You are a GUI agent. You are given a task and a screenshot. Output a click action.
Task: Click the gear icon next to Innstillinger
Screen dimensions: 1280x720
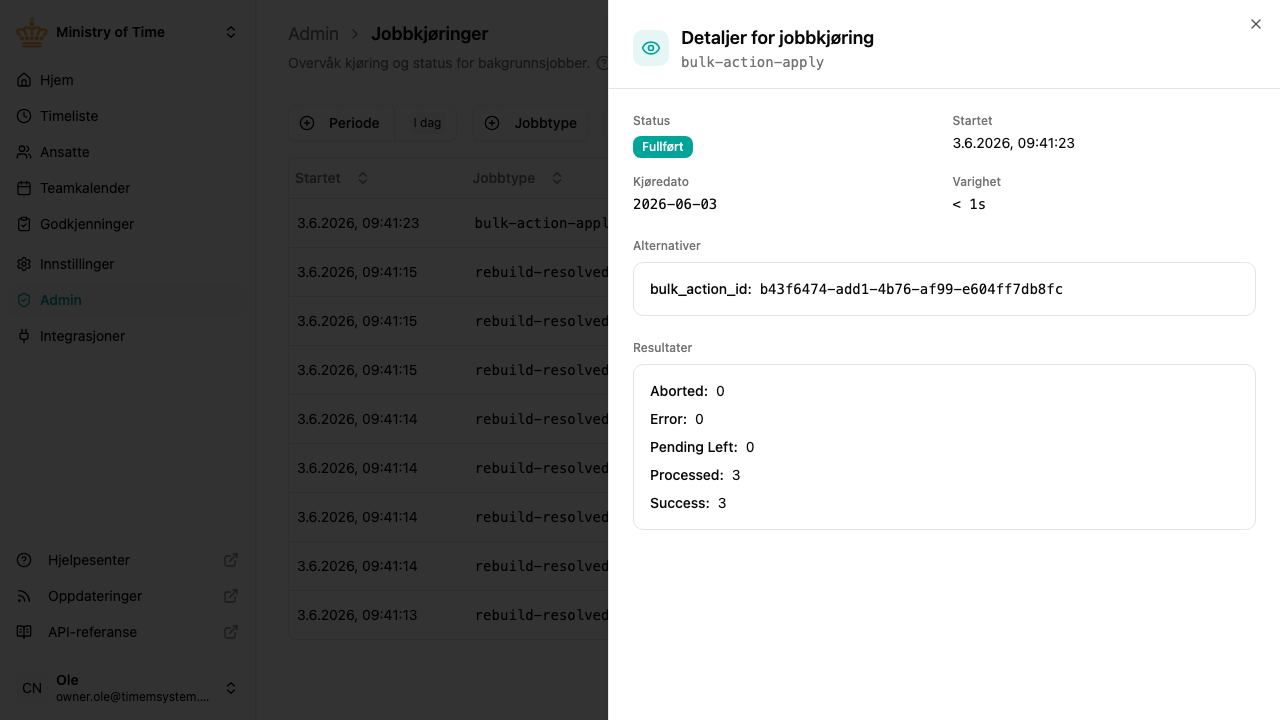(x=24, y=264)
